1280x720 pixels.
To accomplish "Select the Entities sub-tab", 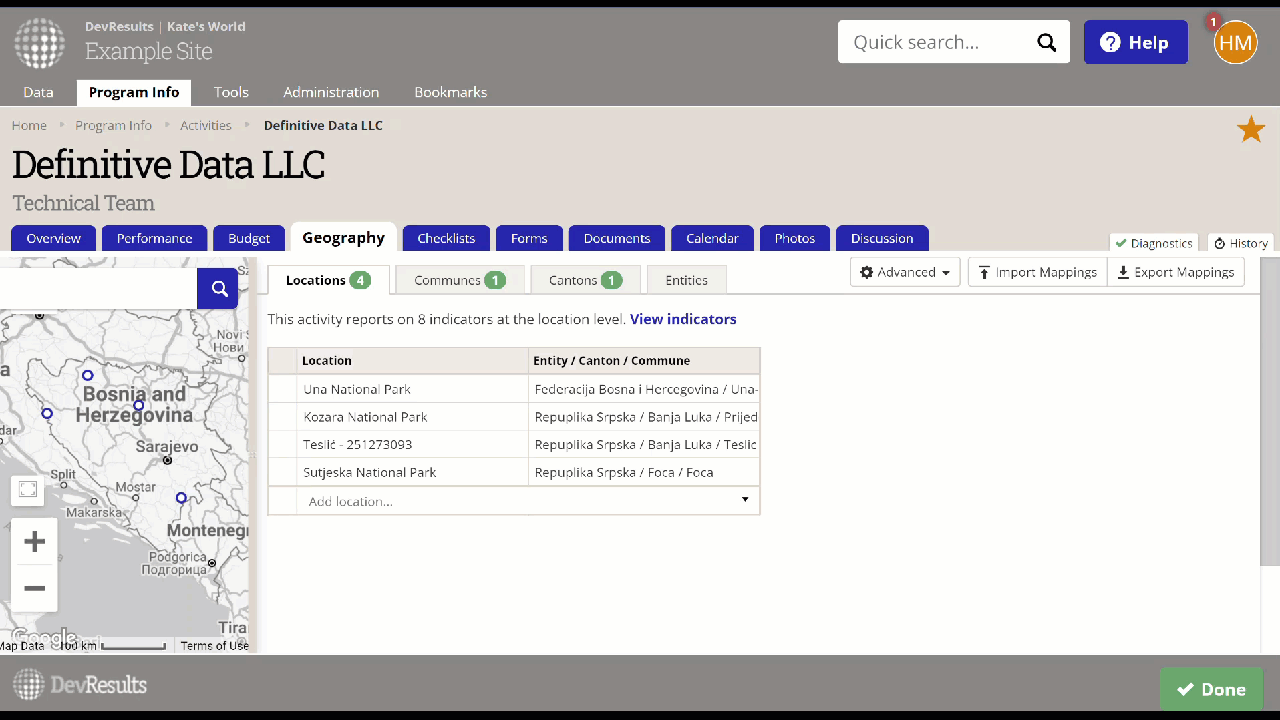I will [687, 280].
